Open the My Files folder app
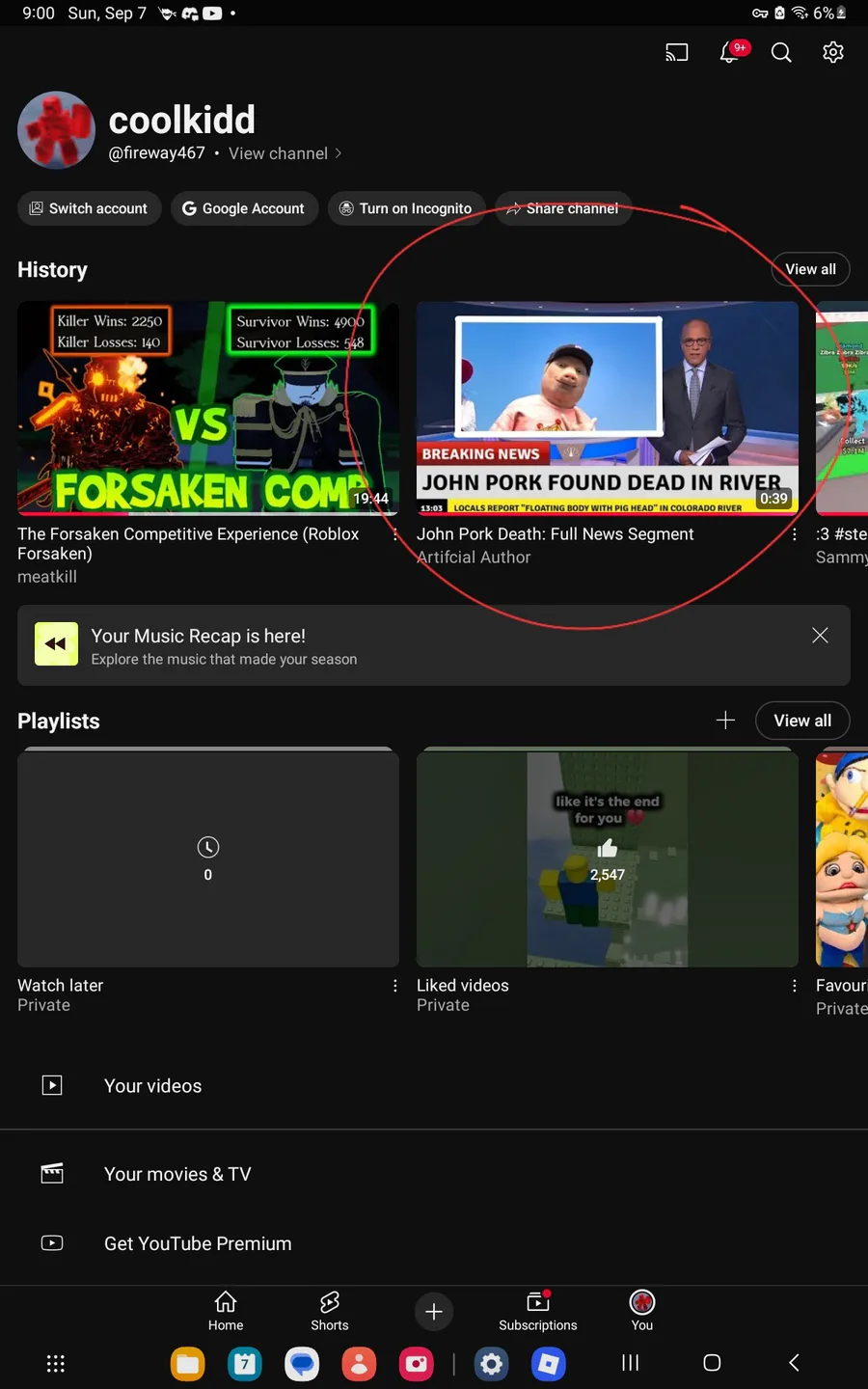The image size is (868, 1389). tap(188, 1364)
